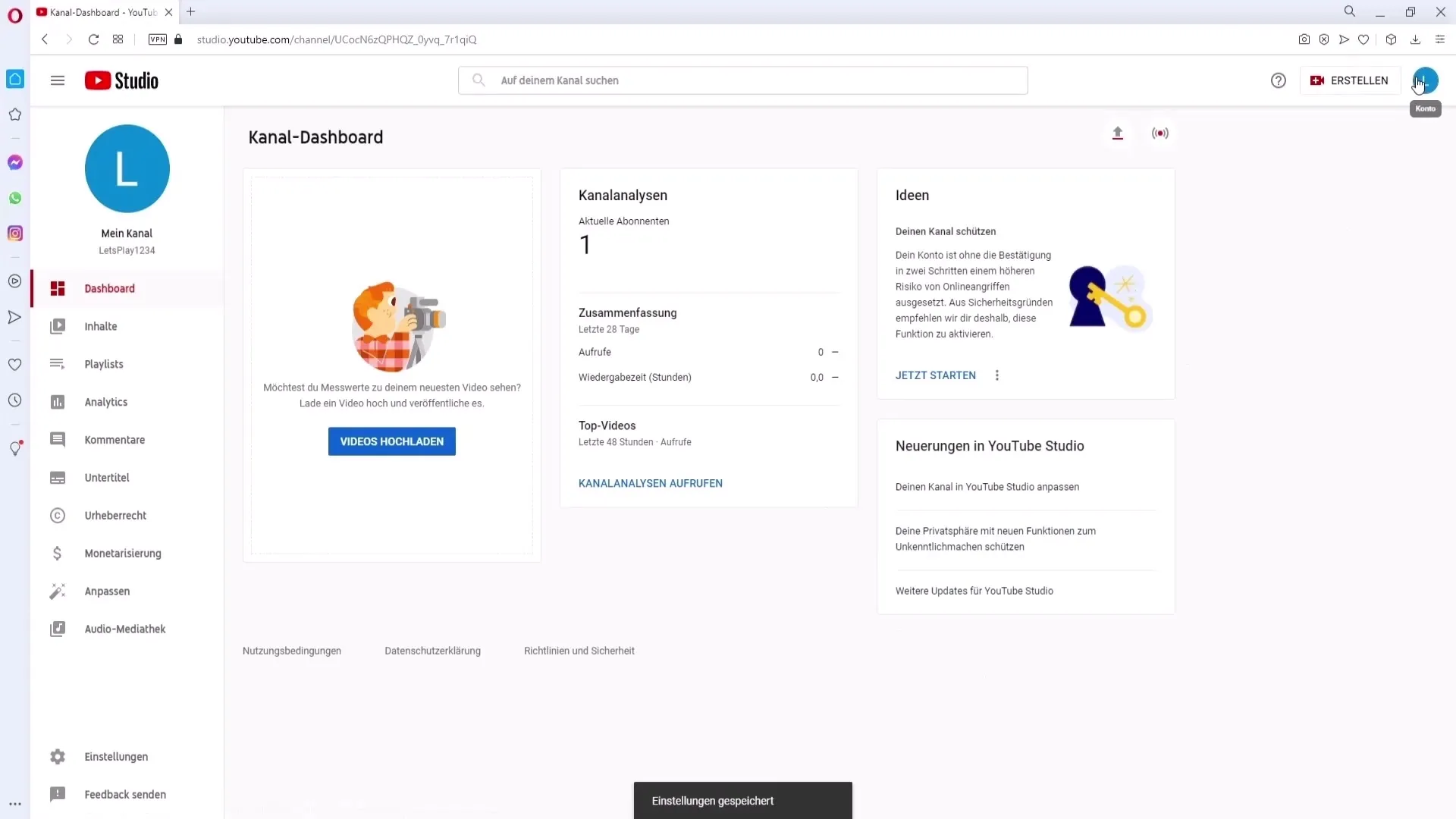This screenshot has width=1456, height=819.
Task: Select the Analytics sidebar icon
Action: (57, 403)
